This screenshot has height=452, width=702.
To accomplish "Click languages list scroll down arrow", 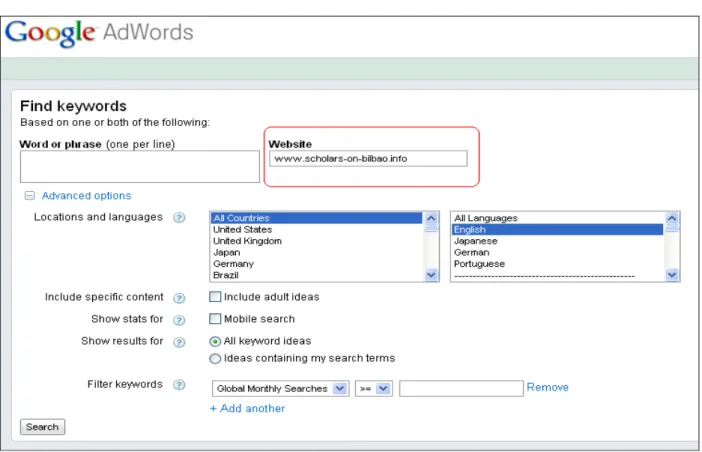I will pos(672,274).
